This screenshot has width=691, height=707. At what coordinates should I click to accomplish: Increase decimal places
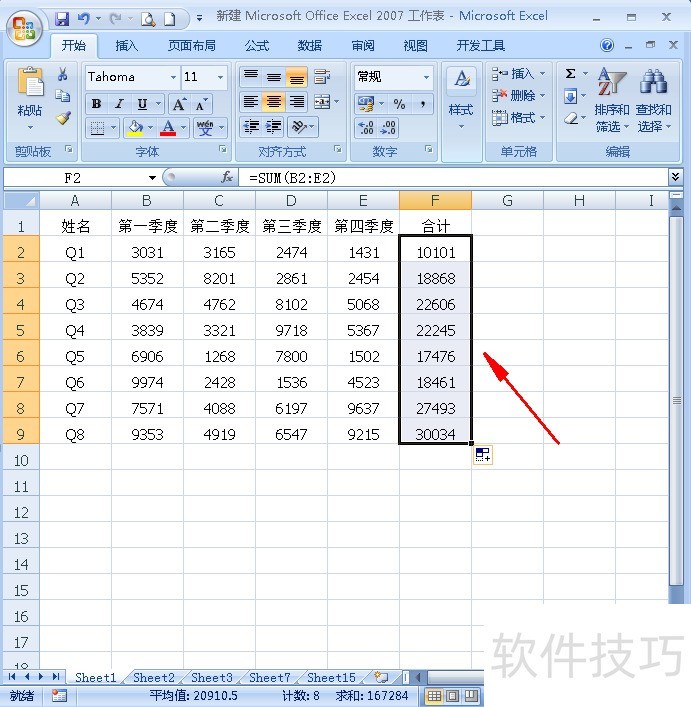[x=366, y=128]
